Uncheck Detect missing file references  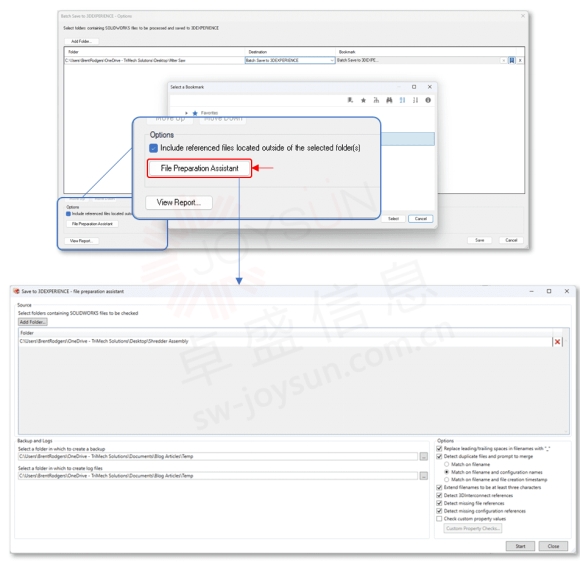coord(439,503)
